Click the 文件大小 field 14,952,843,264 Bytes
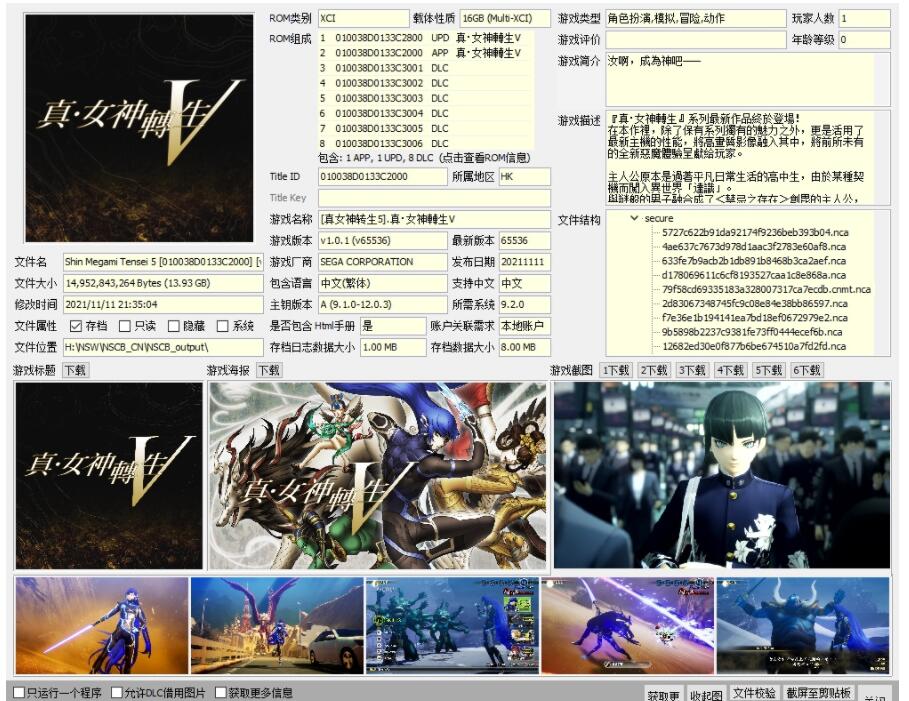 pyautogui.click(x=163, y=284)
